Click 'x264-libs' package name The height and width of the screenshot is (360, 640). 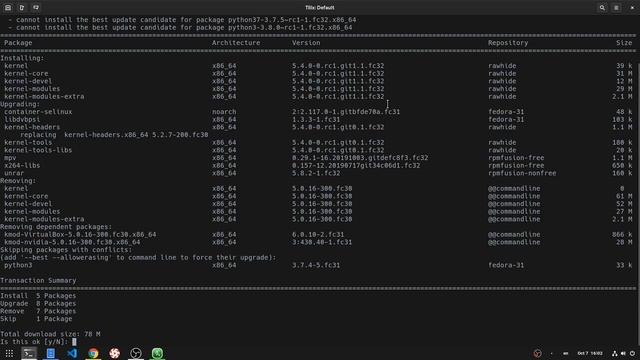coord(22,166)
